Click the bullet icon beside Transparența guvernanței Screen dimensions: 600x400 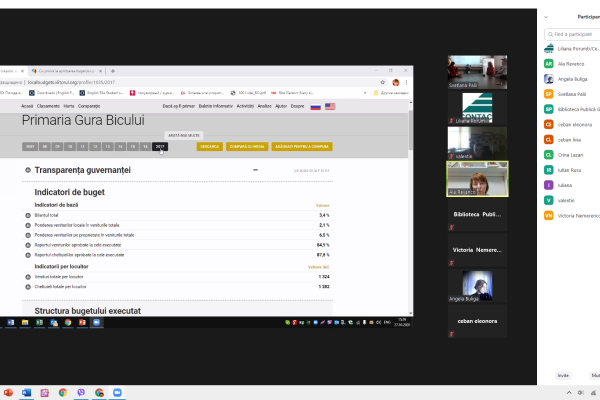[x=26, y=171]
